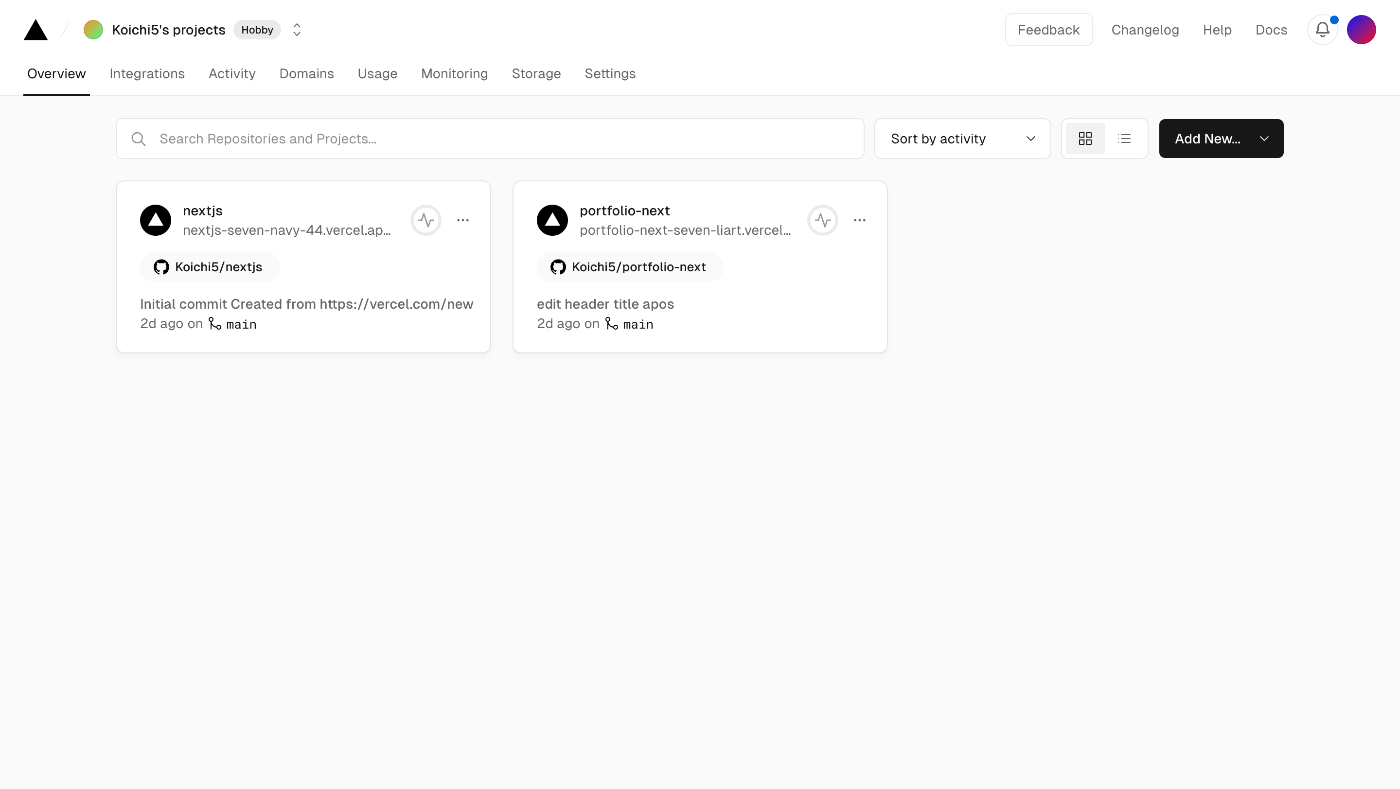The width and height of the screenshot is (1400, 789).
Task: Click the Koichi5's projects team name
Action: [169, 30]
